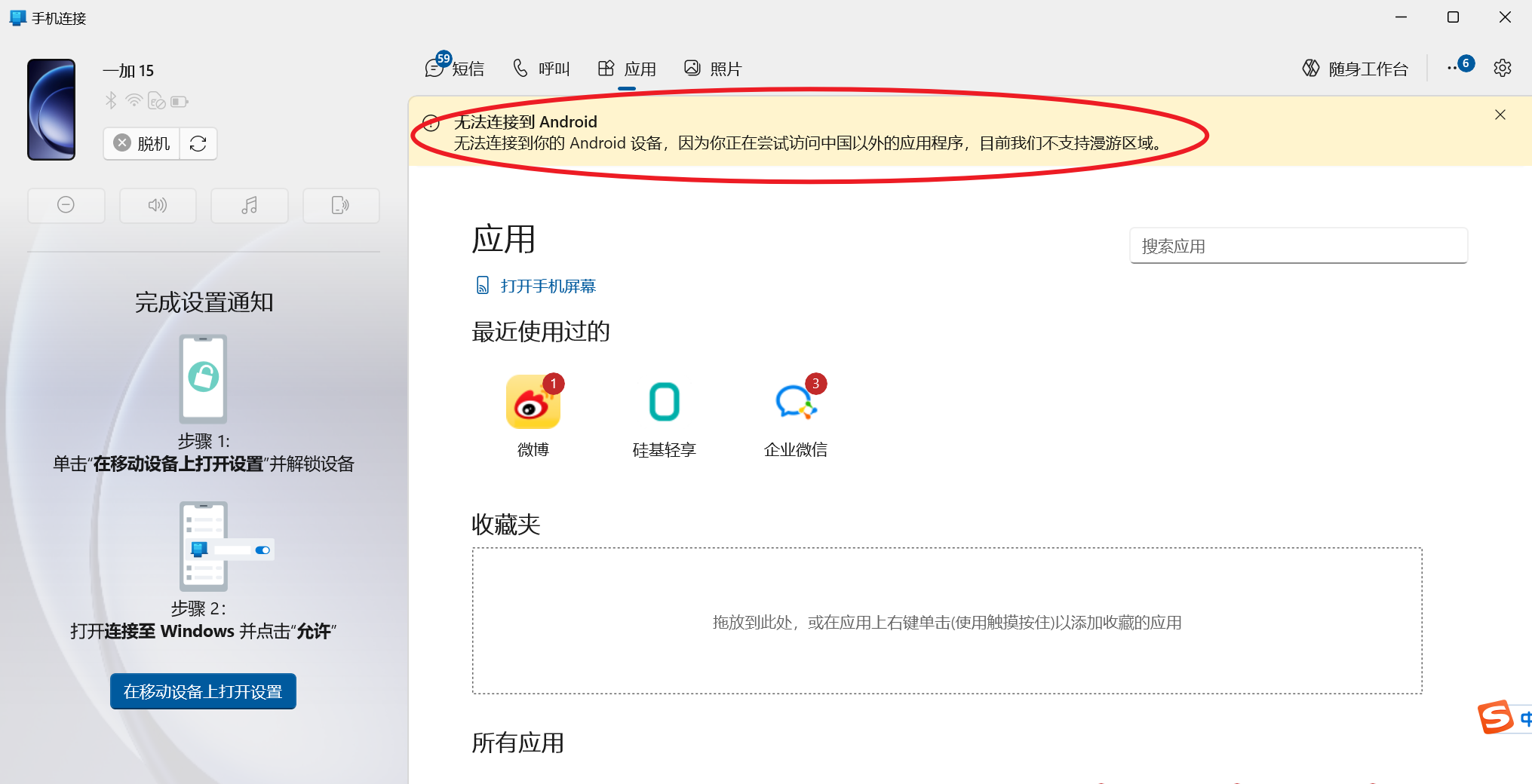The height and width of the screenshot is (784, 1532).
Task: Launch the 企业微信 app
Action: tap(796, 415)
